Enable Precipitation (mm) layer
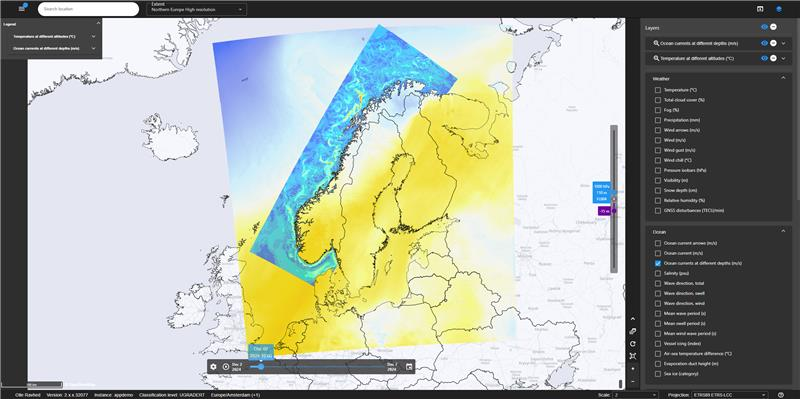This screenshot has width=800, height=399. [658, 120]
